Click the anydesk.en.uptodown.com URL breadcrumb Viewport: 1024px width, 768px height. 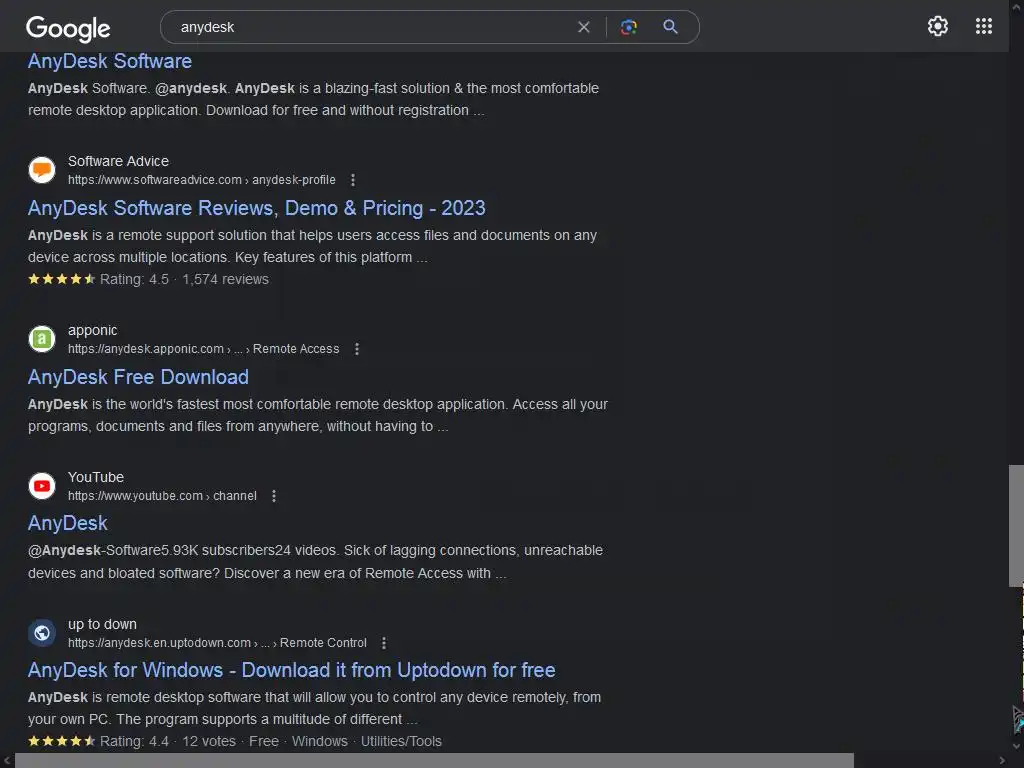(x=217, y=643)
